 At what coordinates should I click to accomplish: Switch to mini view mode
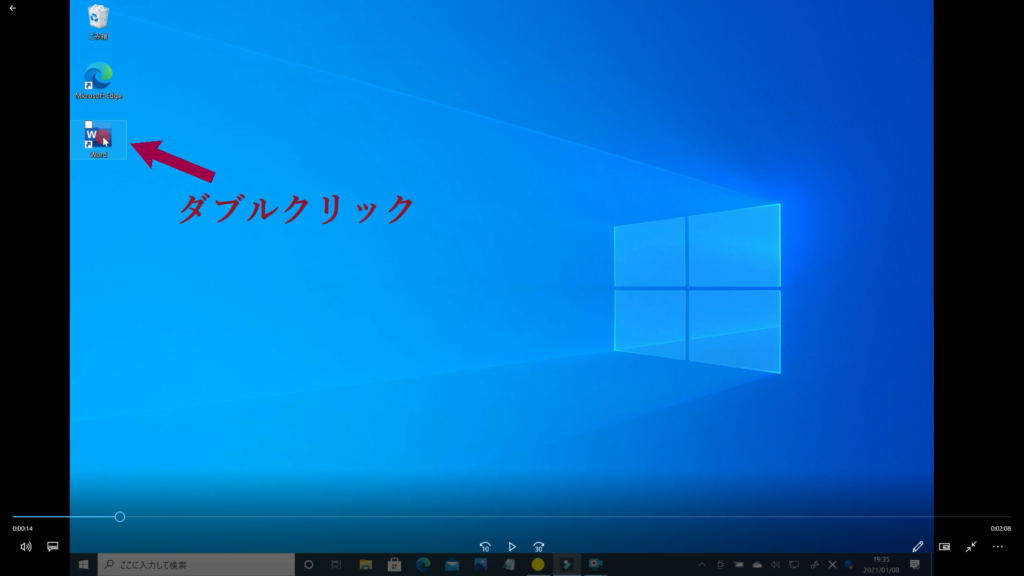[944, 547]
